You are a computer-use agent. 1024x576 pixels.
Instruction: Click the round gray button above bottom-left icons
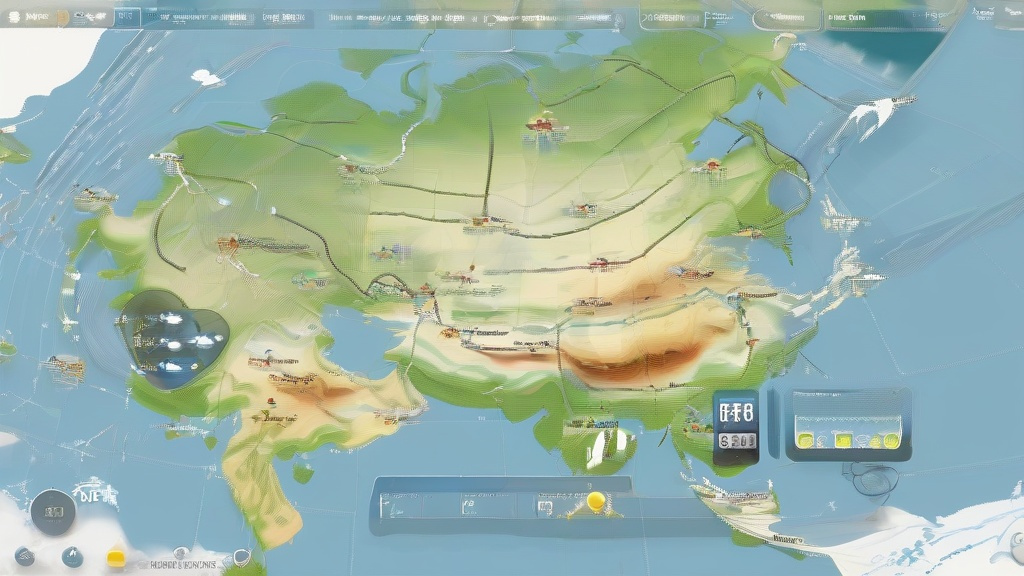tap(54, 512)
